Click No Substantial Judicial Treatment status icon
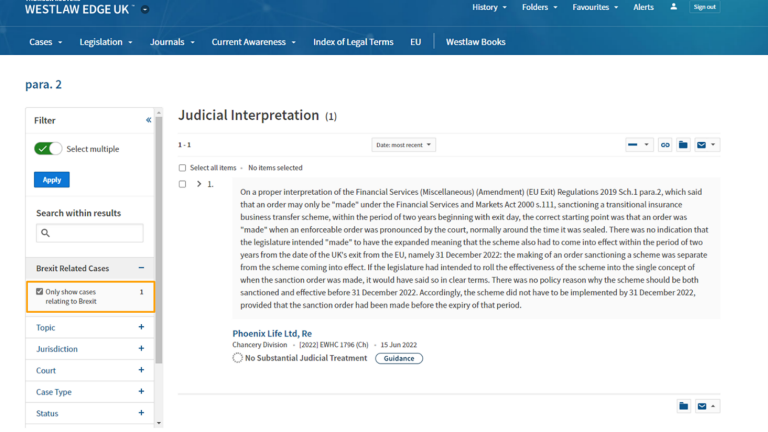 tap(238, 358)
